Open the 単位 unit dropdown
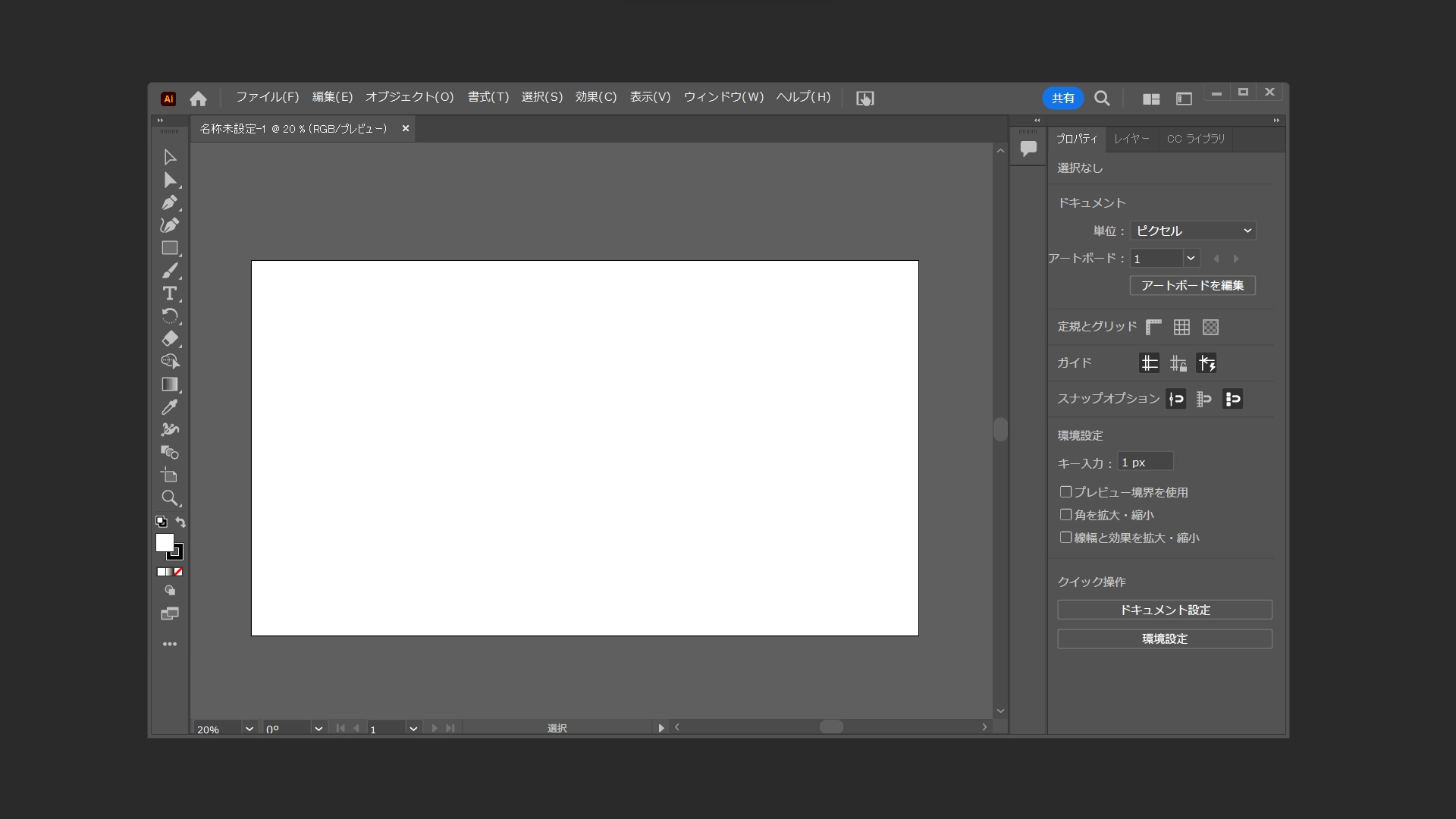 point(1192,231)
